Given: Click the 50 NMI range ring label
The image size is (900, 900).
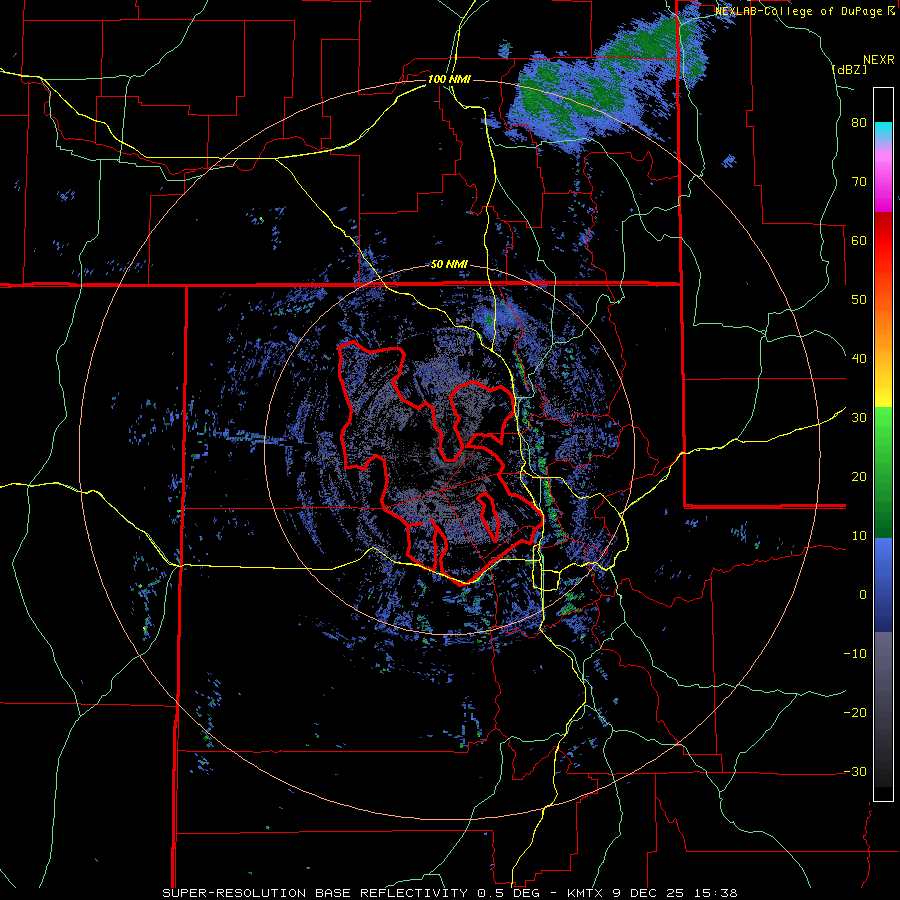Looking at the screenshot, I should (449, 265).
